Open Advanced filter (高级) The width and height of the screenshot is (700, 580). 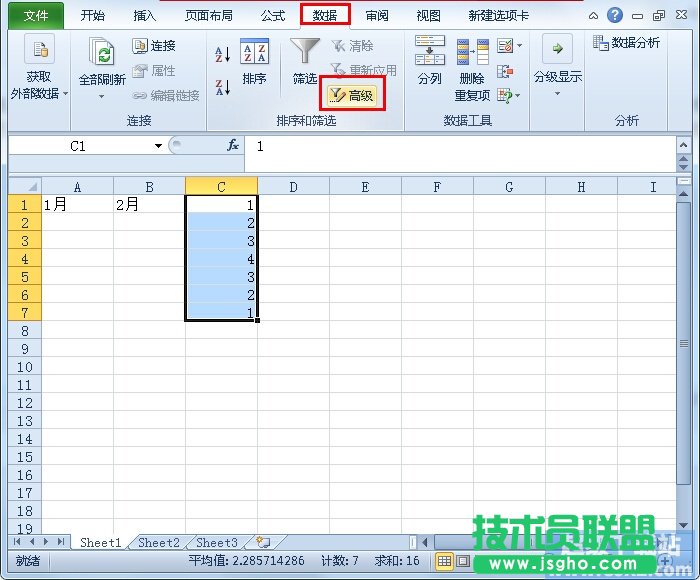[352, 95]
